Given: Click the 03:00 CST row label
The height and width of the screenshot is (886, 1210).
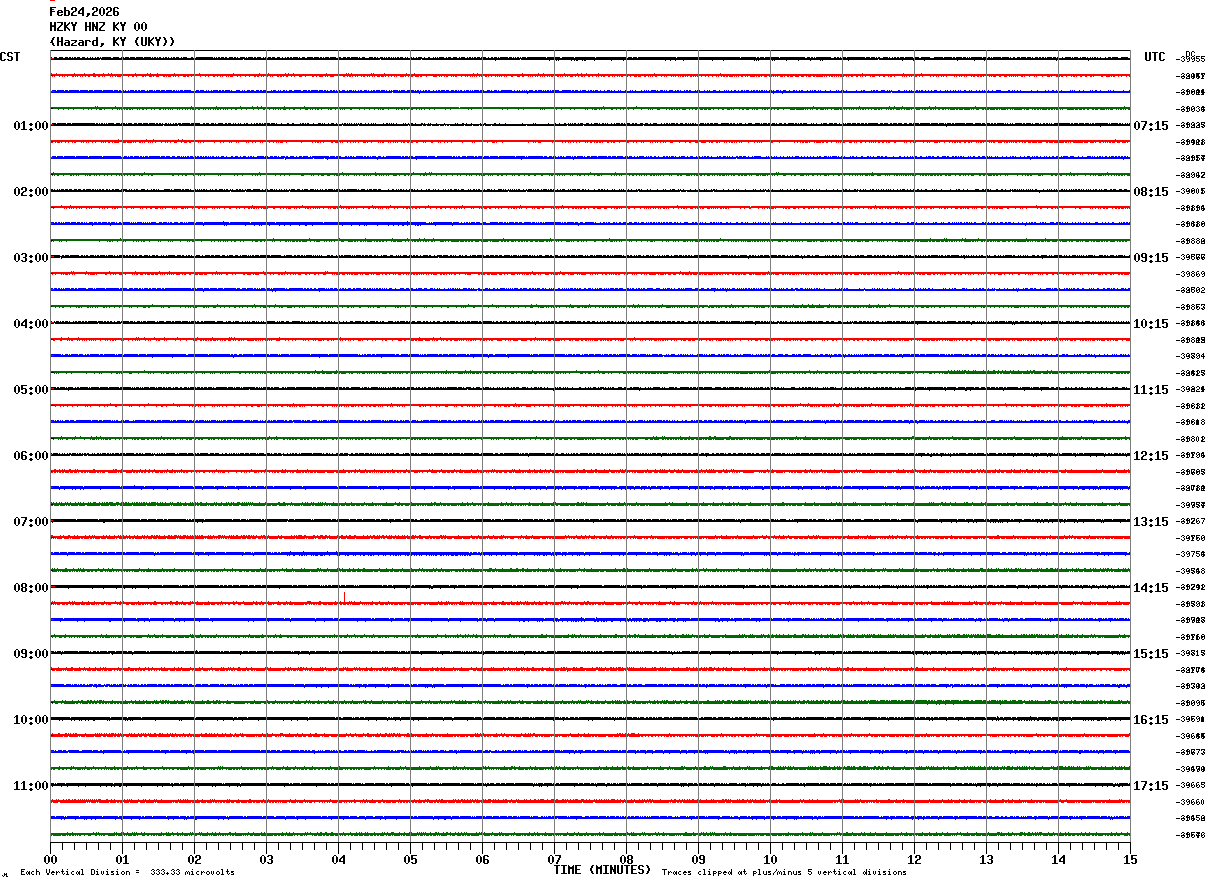Looking at the screenshot, I should pos(31,258).
